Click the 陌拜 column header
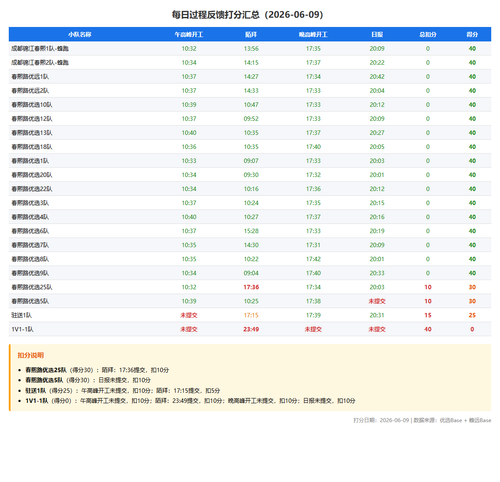 251,34
